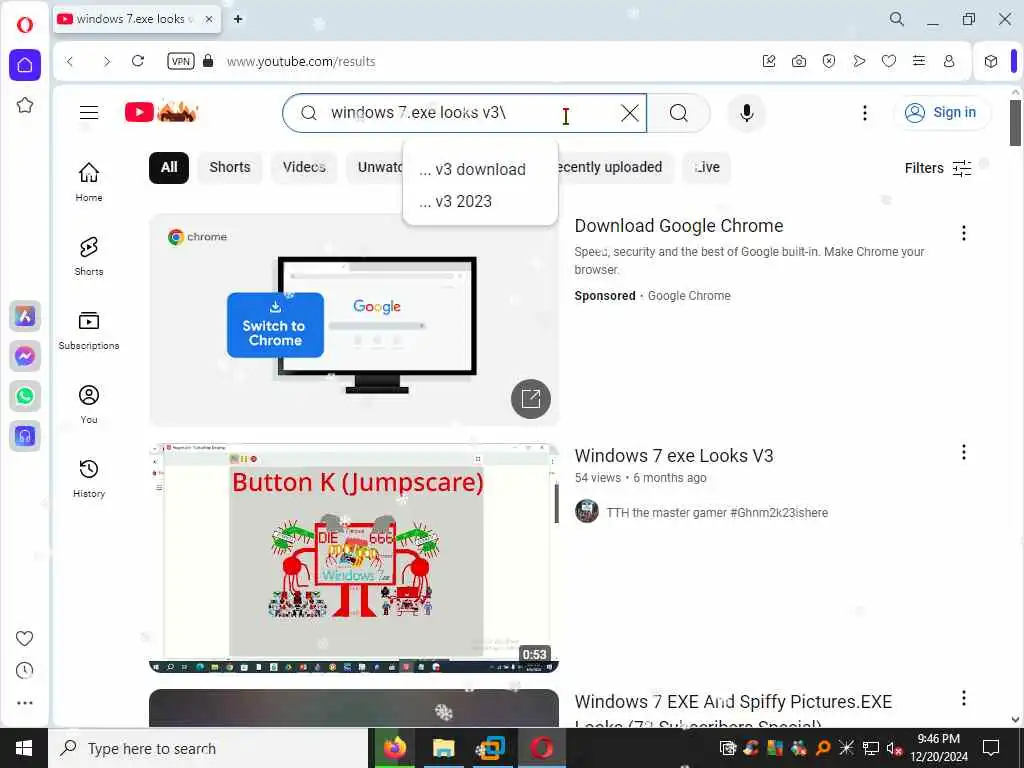Select the Videos filter chip

(304, 167)
